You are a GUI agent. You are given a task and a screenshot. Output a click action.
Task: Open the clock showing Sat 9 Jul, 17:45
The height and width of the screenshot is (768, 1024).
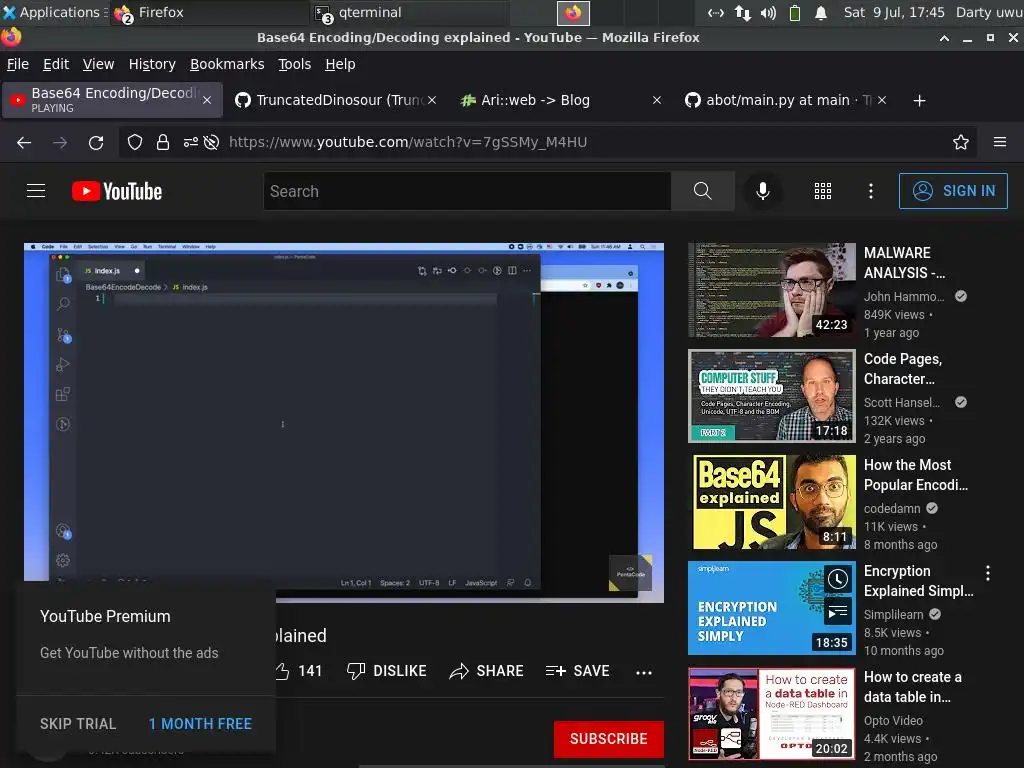coord(893,12)
